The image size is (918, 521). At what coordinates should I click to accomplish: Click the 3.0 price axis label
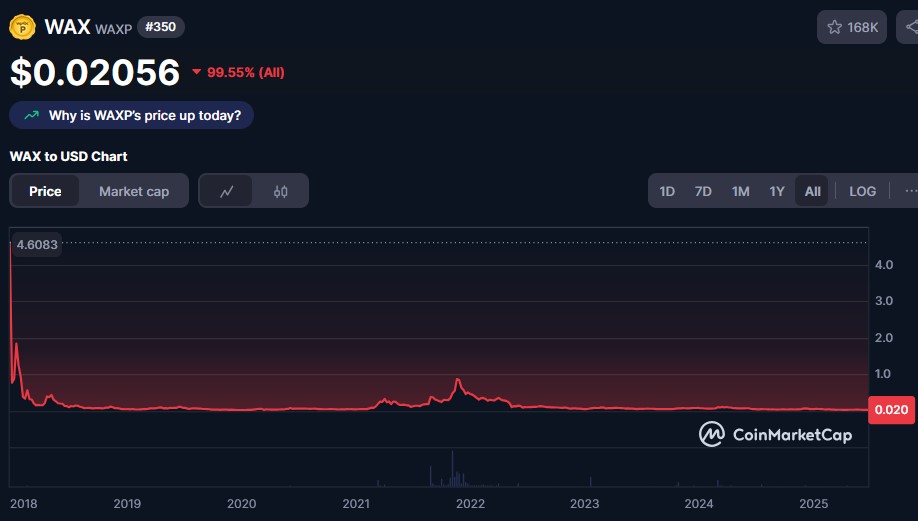(x=883, y=301)
